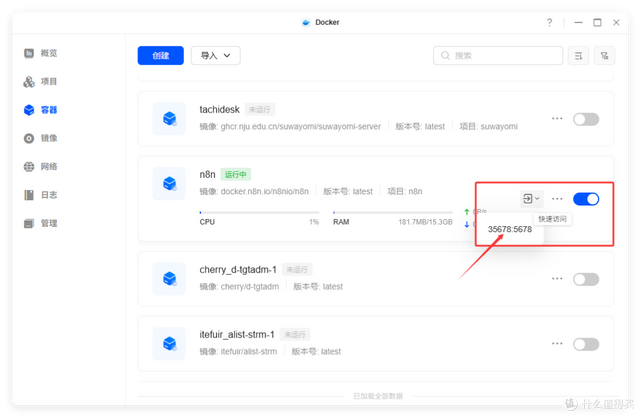This screenshot has height=417, width=640.
Task: Switch to the 网络 network section
Action: click(x=40, y=166)
